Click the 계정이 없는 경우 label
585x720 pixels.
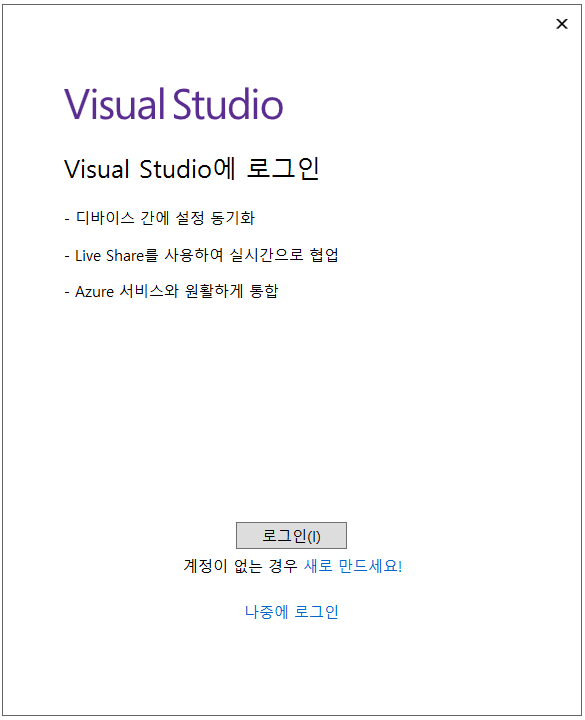click(240, 566)
